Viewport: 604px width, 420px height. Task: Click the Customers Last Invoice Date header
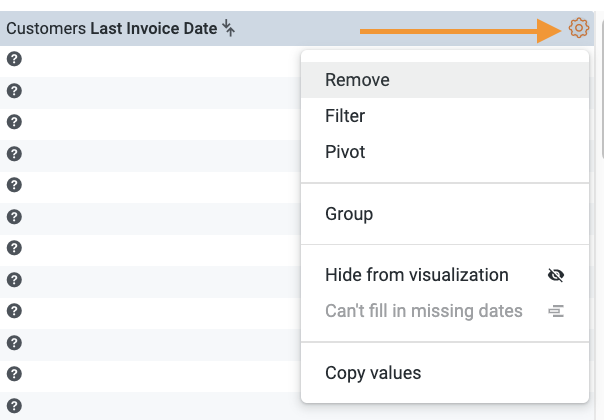coord(112,29)
